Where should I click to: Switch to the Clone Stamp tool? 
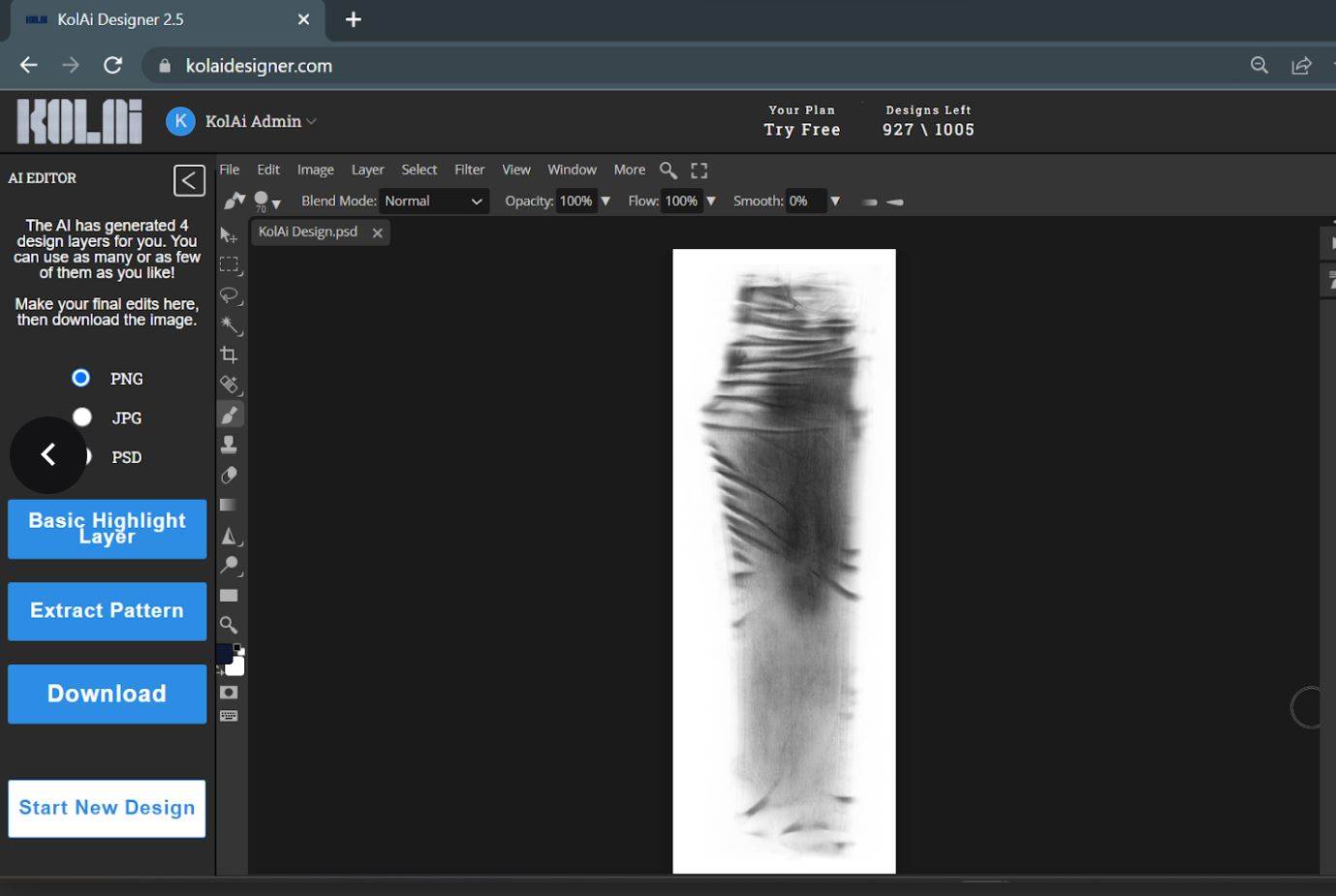click(229, 445)
